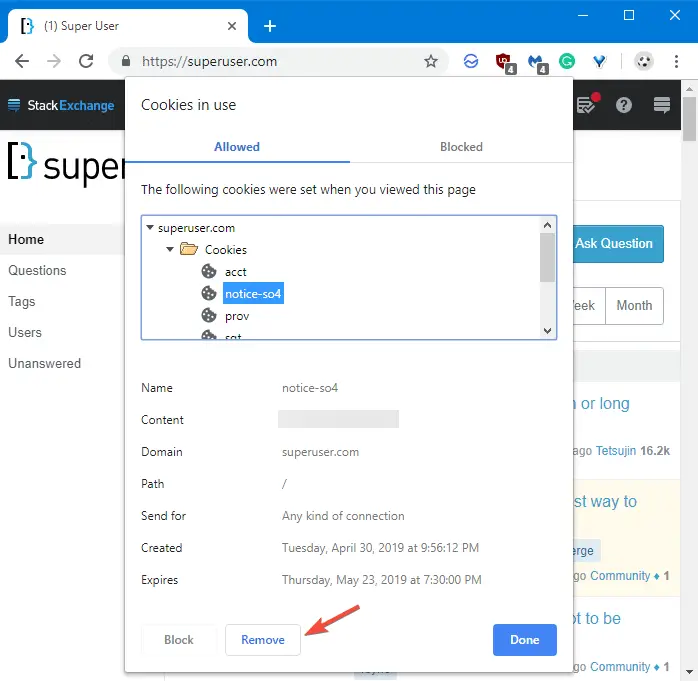
Task: Switch to the Blocked tab
Action: click(461, 147)
